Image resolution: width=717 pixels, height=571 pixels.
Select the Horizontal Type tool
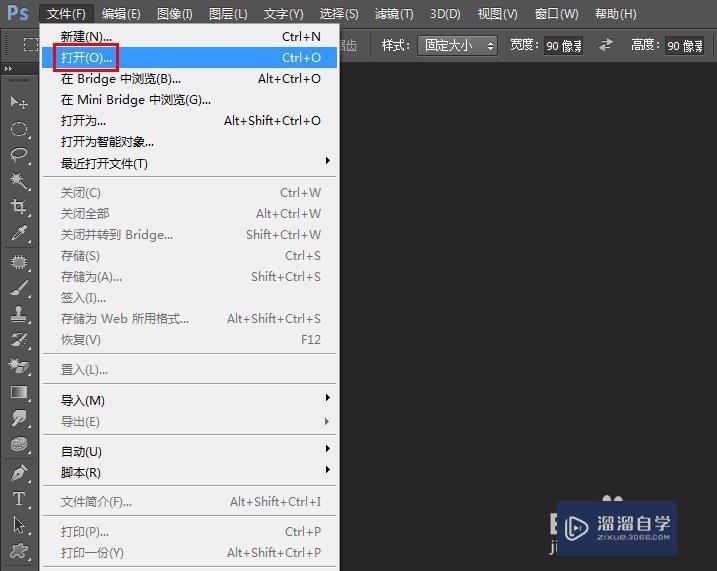tap(19, 498)
